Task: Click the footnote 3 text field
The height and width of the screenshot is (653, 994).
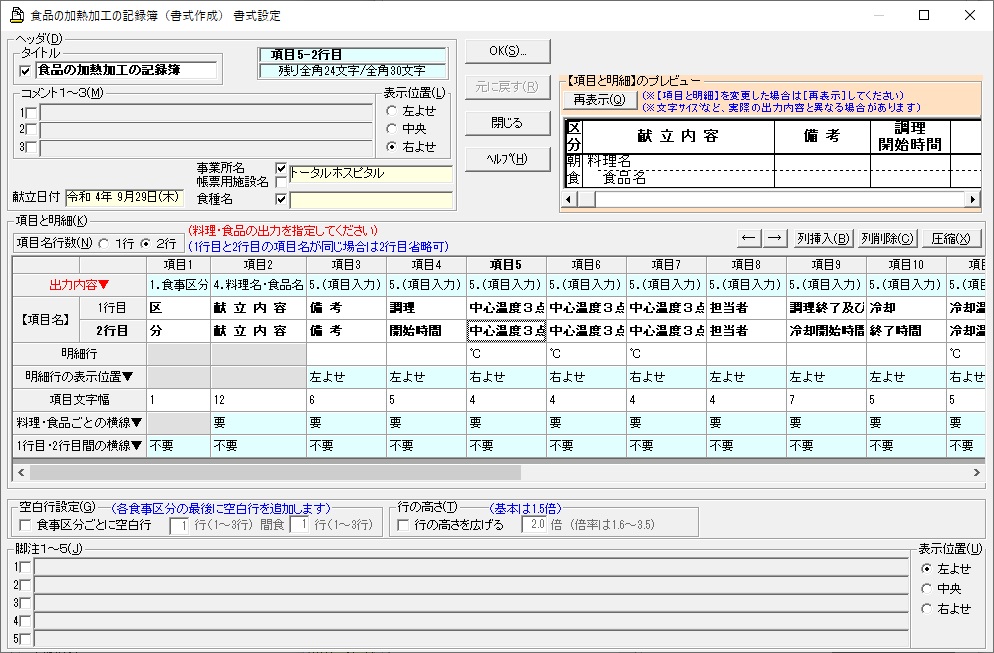Action: 472,603
